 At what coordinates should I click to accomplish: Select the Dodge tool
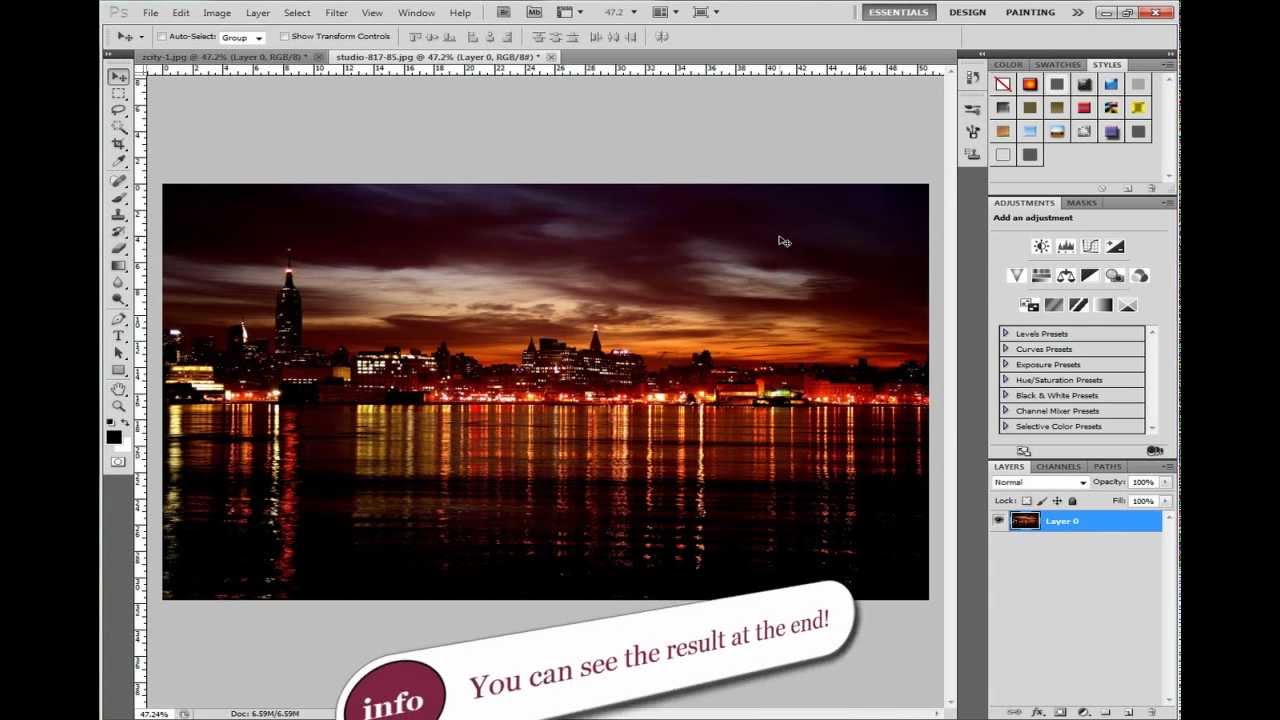coord(118,299)
